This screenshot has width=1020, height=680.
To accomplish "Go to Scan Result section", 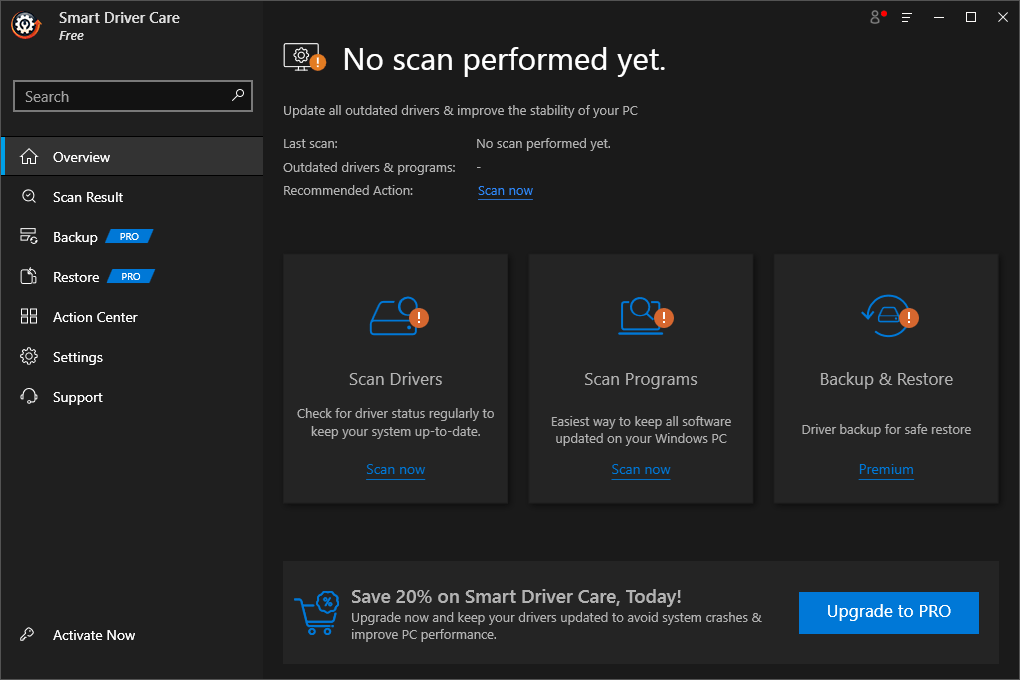I will [133, 197].
